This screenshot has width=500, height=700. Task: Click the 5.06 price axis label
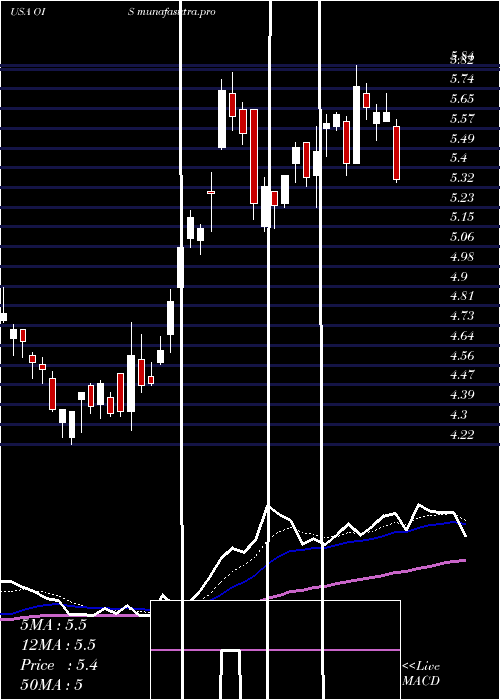(462, 237)
